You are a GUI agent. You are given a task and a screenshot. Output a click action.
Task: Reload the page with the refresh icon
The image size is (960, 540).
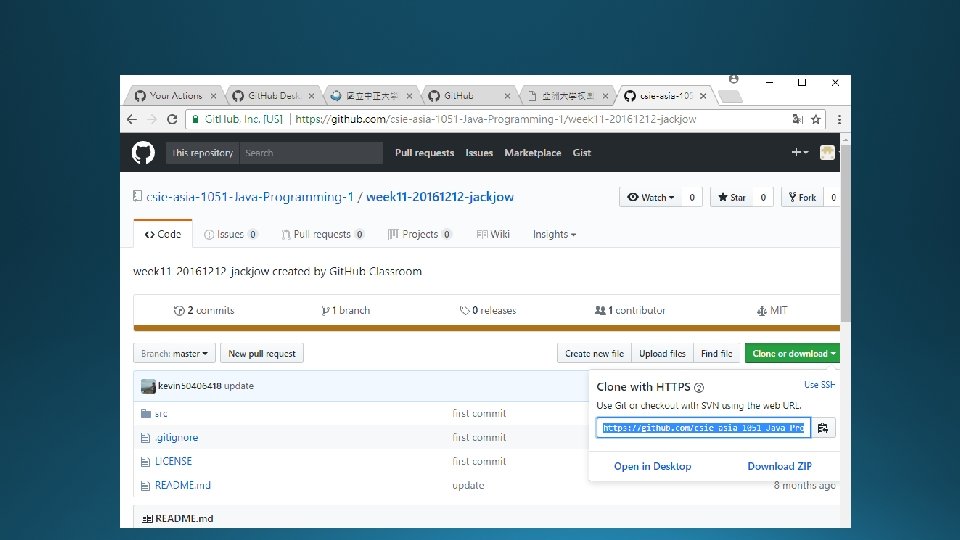point(172,119)
